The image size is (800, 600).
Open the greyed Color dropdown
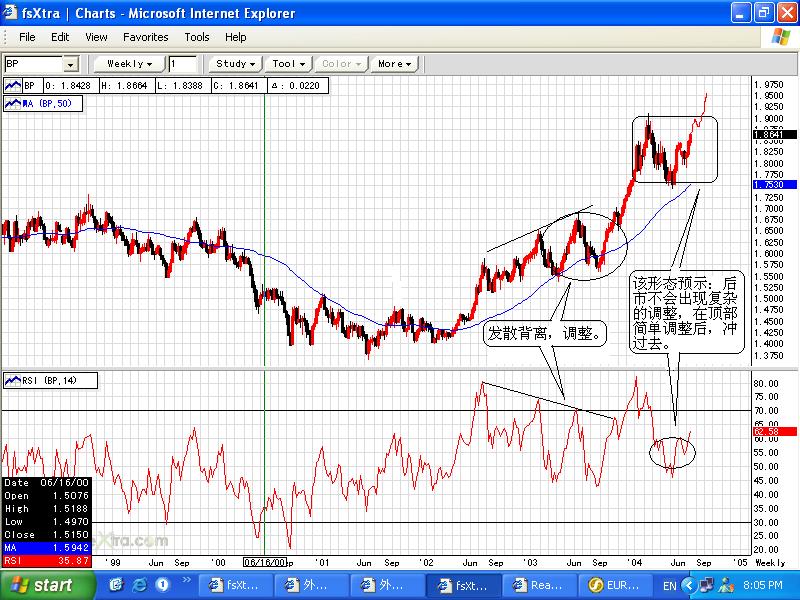(341, 64)
